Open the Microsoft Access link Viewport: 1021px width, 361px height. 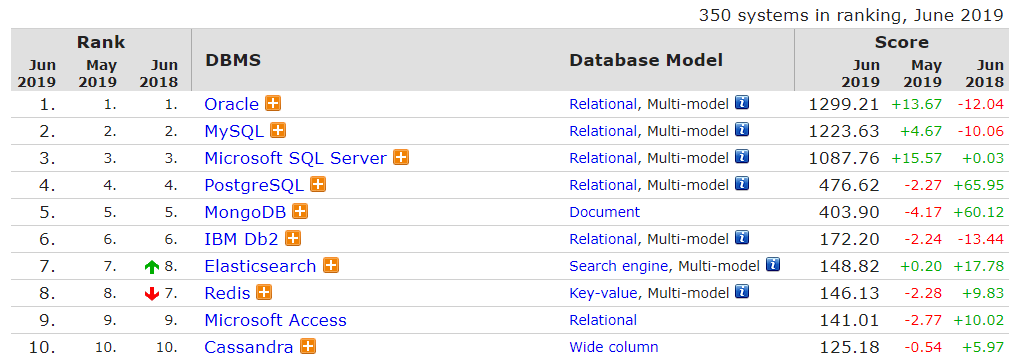[x=275, y=320]
